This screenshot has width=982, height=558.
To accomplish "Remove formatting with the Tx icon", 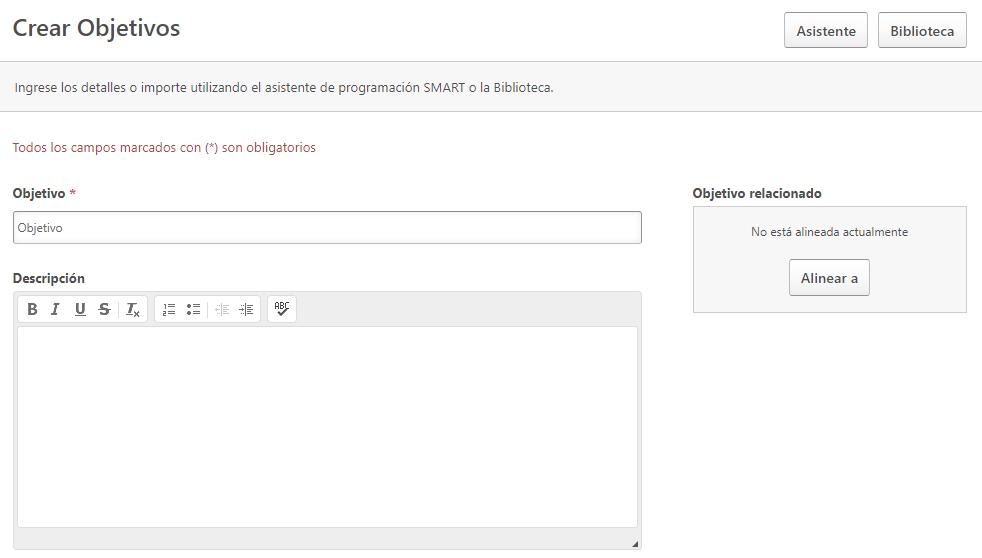I will click(x=132, y=309).
